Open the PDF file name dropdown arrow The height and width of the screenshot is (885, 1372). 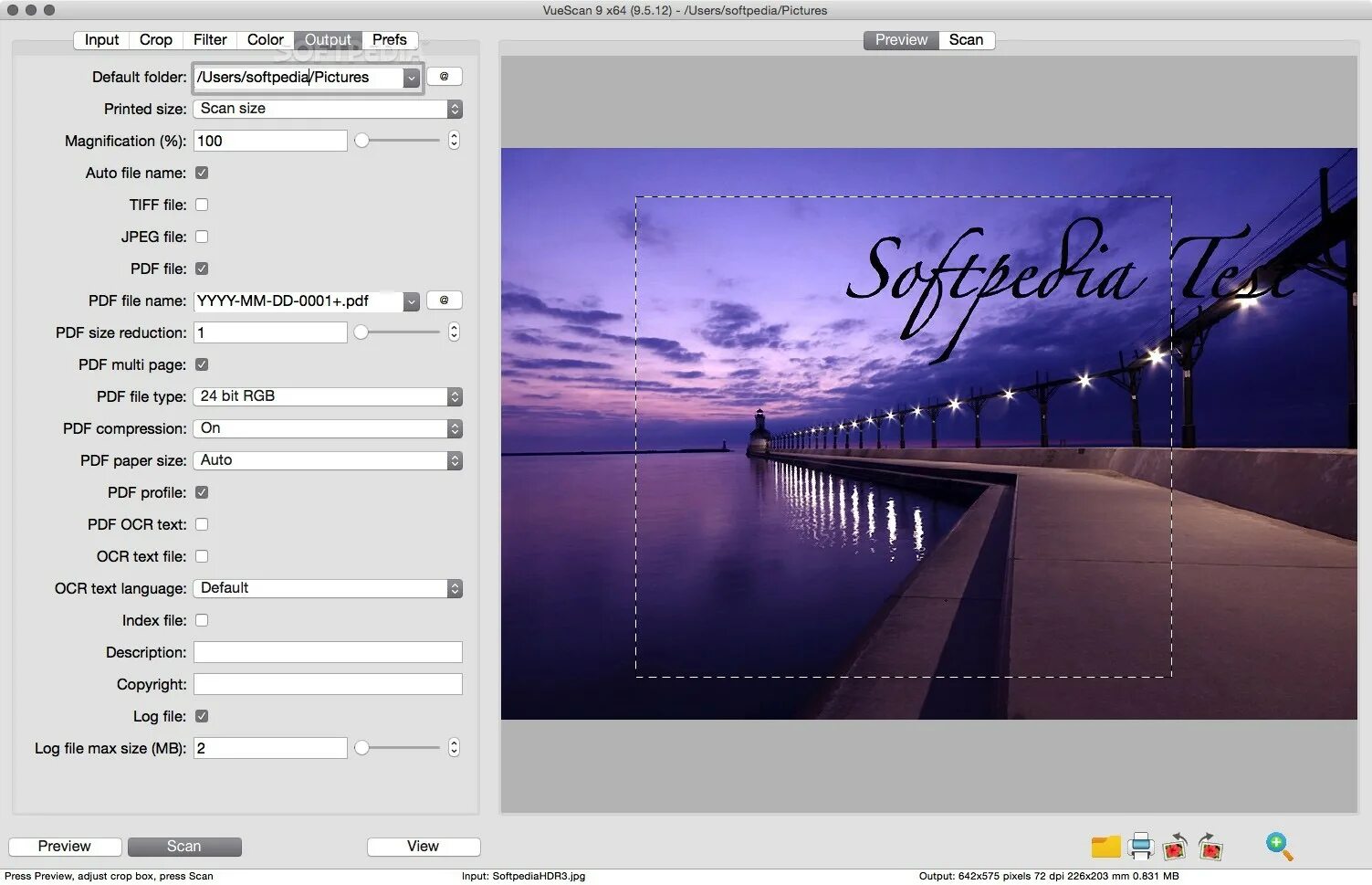[x=411, y=301]
